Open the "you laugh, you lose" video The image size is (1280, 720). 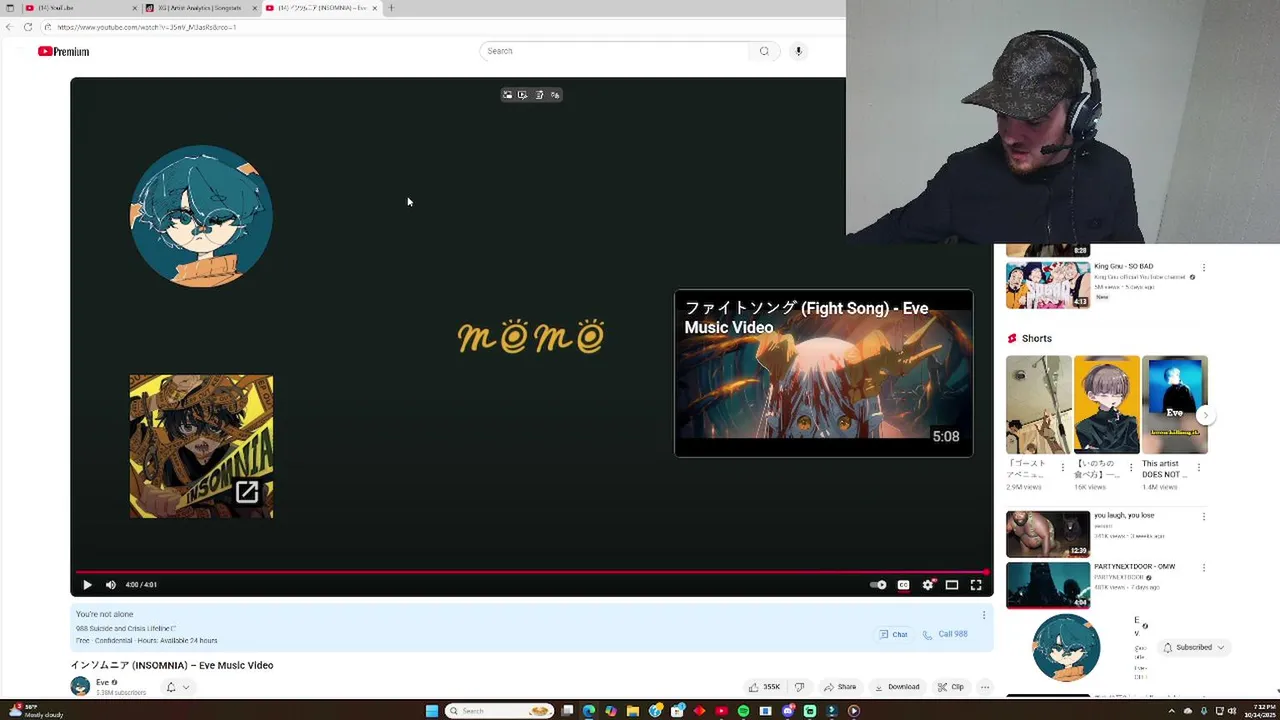coord(1048,534)
